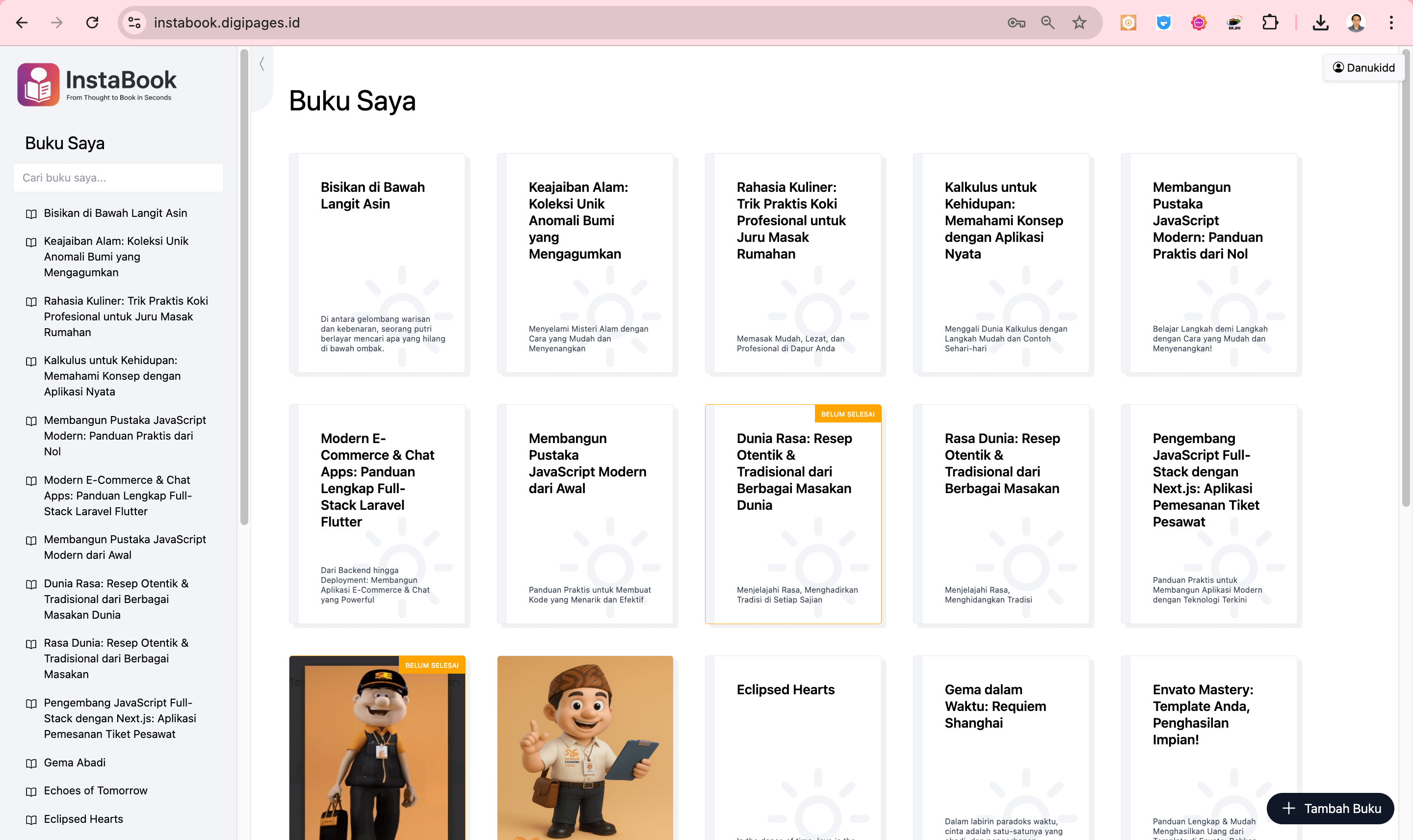1413x840 pixels.
Task: Open Echoes of Tomorrow from the sidebar
Action: 95,791
